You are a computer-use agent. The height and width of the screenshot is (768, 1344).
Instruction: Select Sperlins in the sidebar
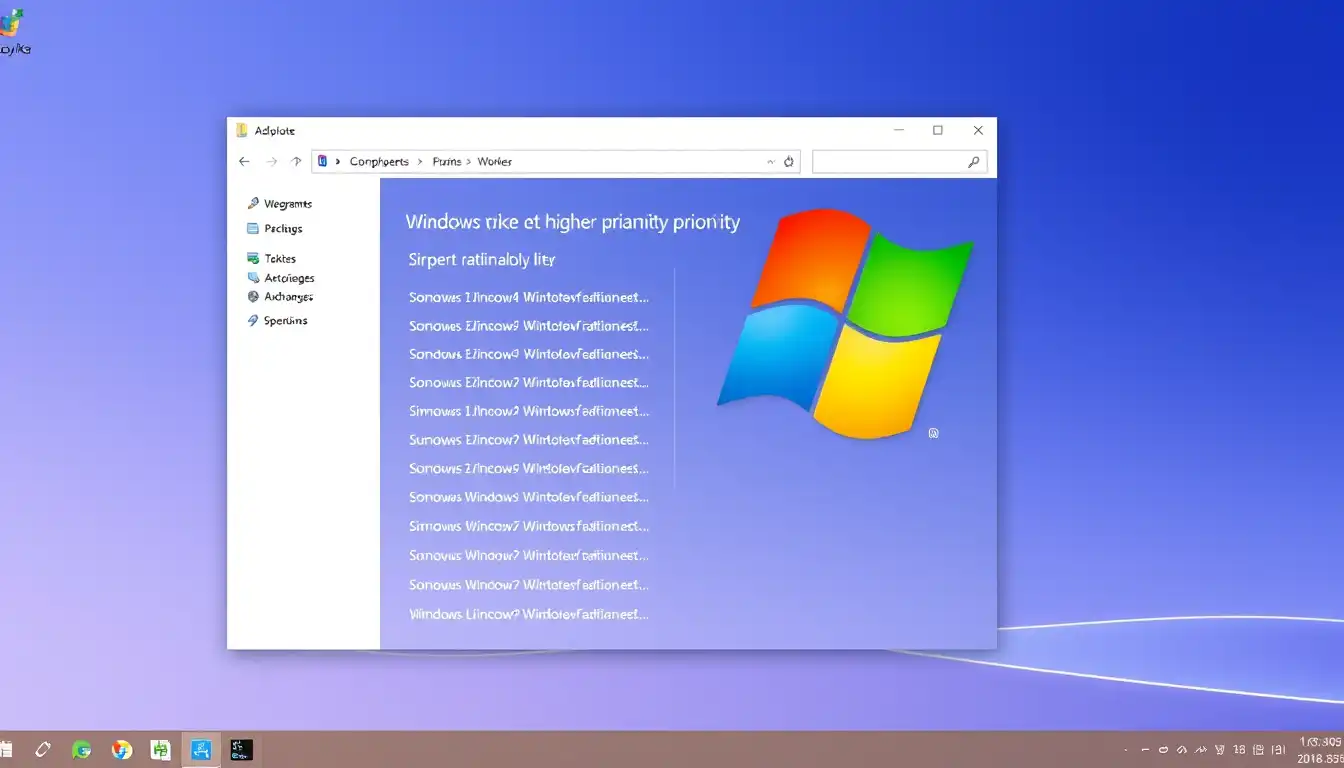pos(278,321)
